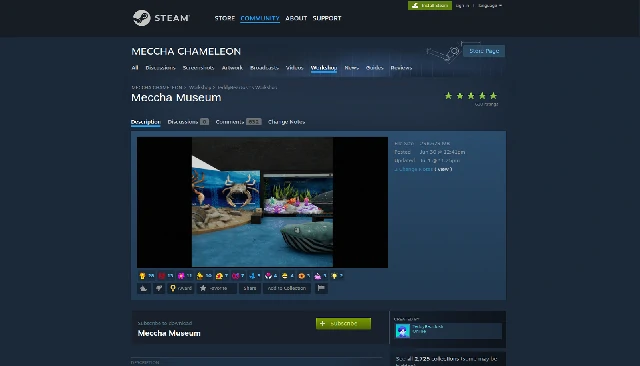Click the Favorite star button

click(216, 288)
